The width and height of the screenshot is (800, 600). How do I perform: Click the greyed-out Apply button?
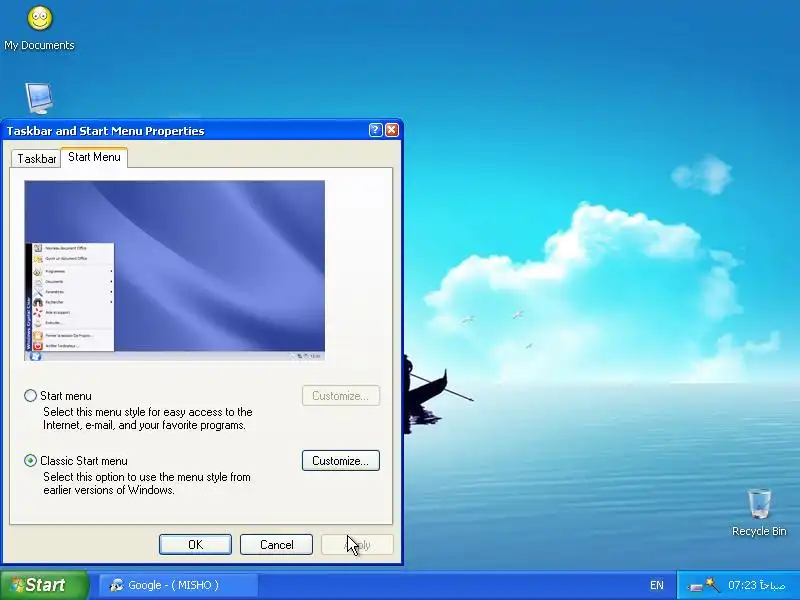coord(357,544)
